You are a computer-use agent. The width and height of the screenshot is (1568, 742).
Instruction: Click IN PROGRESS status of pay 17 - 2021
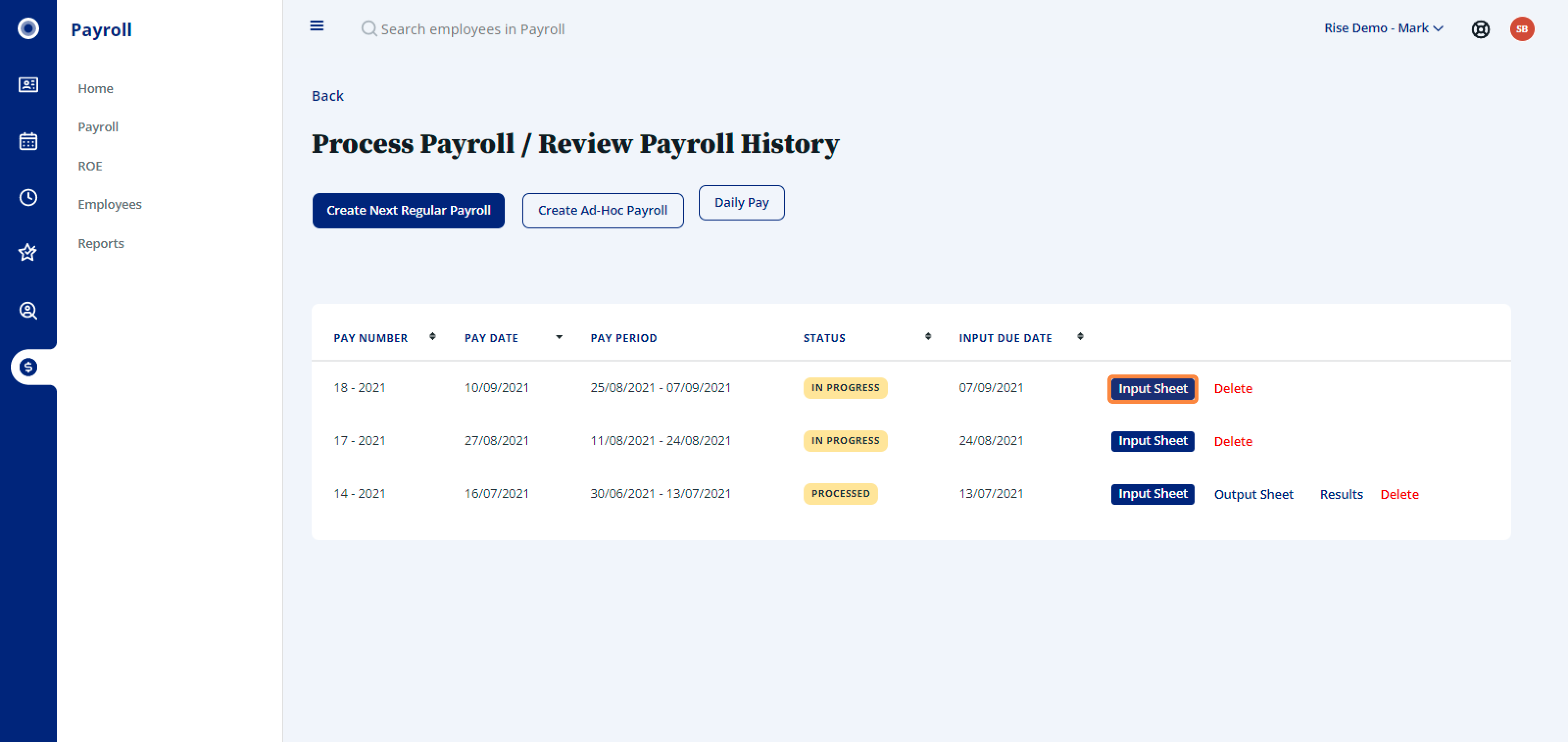[x=845, y=441]
